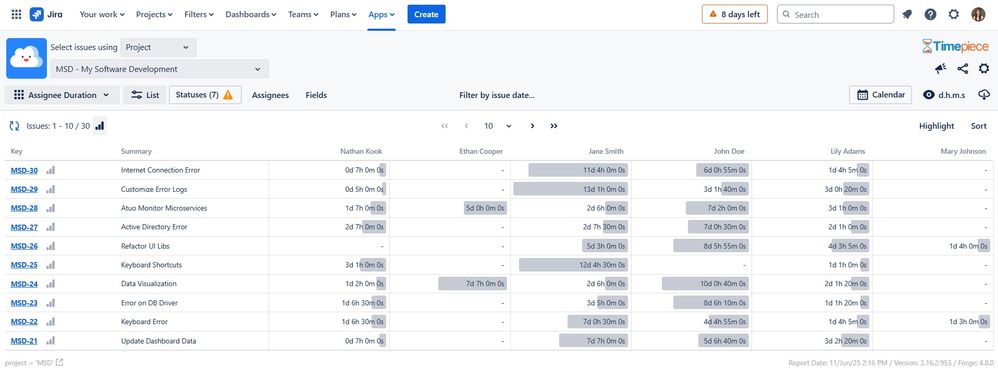The width and height of the screenshot is (998, 369).
Task: Open the Apps menu in the top navigation
Action: pos(381,14)
